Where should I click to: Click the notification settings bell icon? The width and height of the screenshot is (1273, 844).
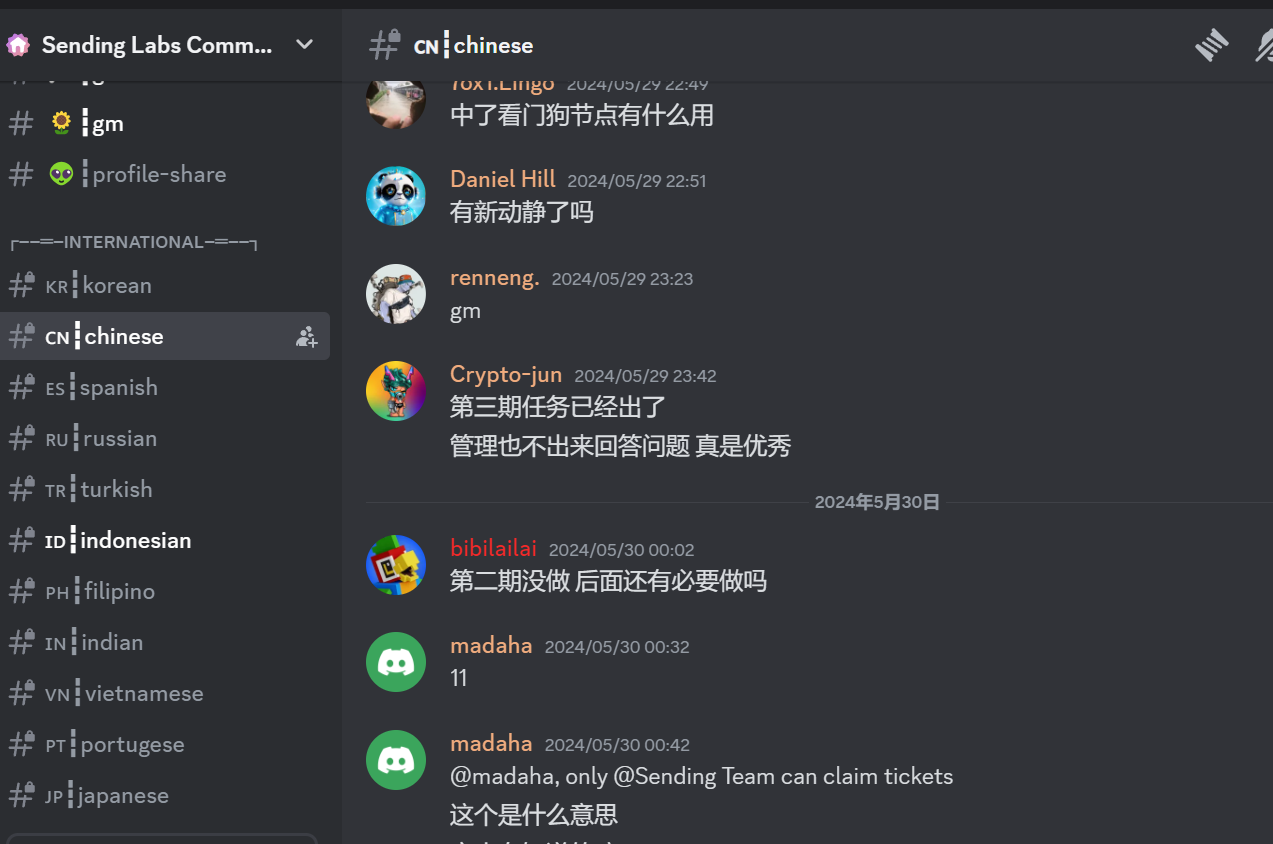(1264, 45)
